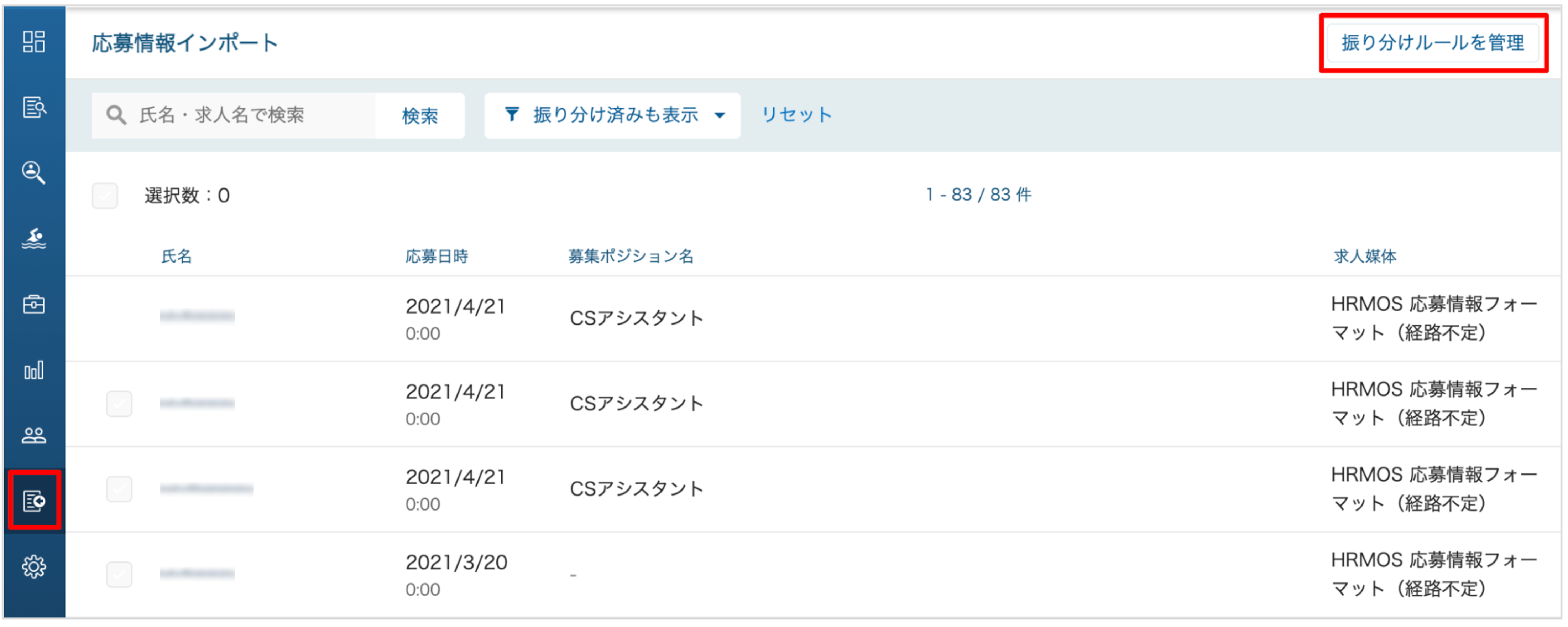Open the reports bar chart icon
Image resolution: width=1568 pixels, height=627 pixels.
coord(34,370)
